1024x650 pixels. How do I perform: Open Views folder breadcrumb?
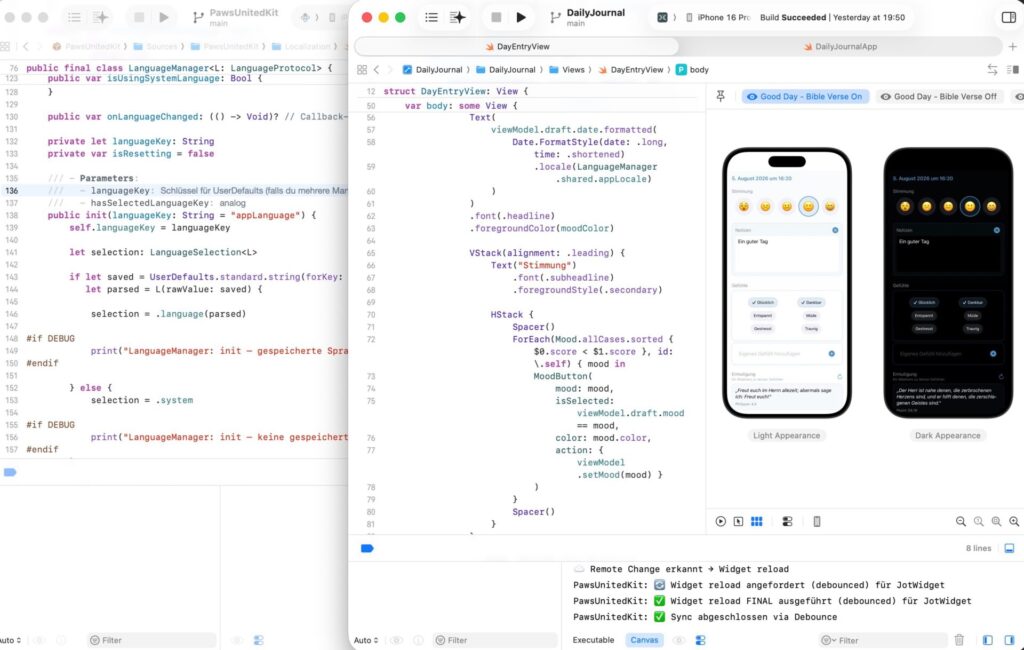tap(567, 70)
